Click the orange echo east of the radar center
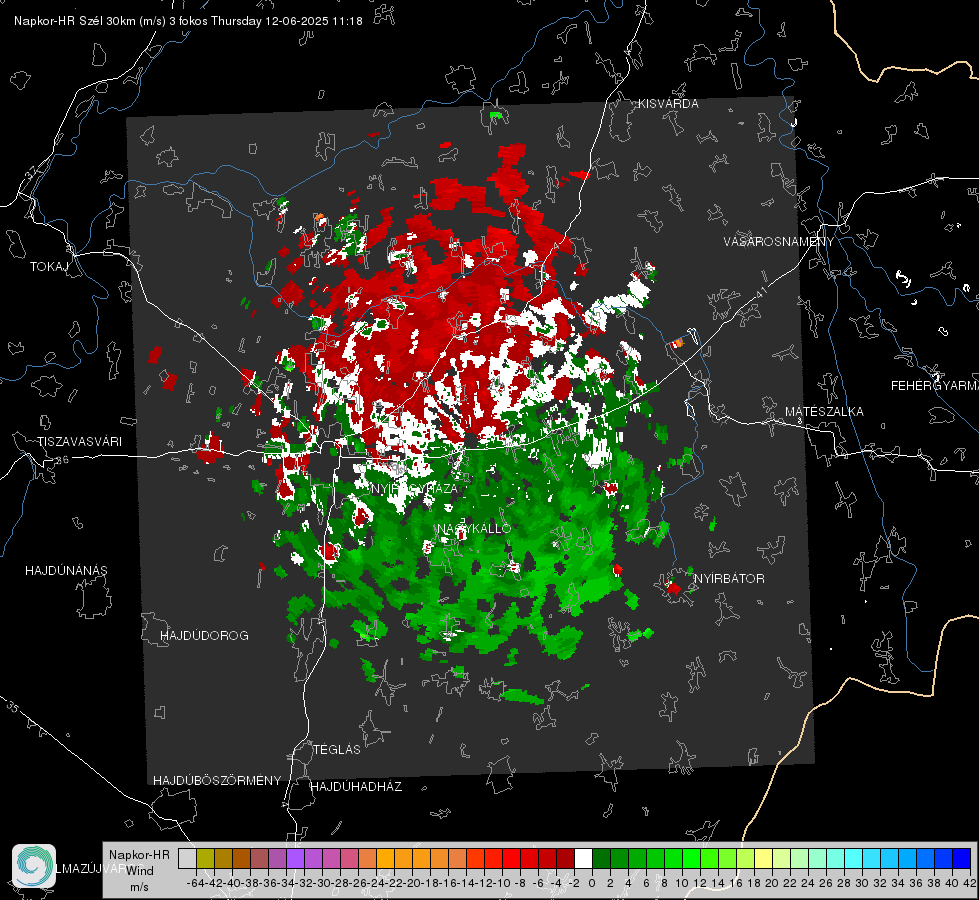 (678, 343)
